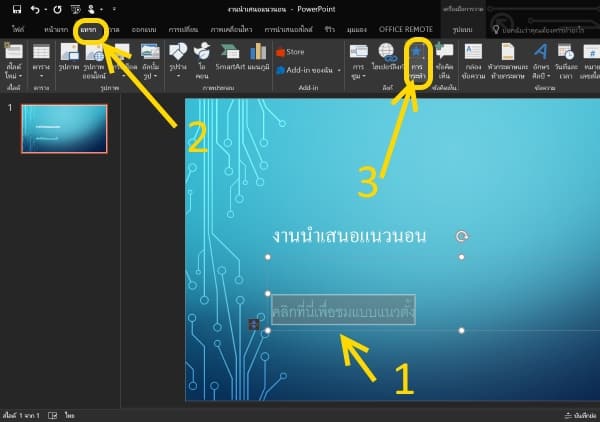The image size is (600, 422).
Task: Click the Undo arrow icon
Action: [36, 9]
